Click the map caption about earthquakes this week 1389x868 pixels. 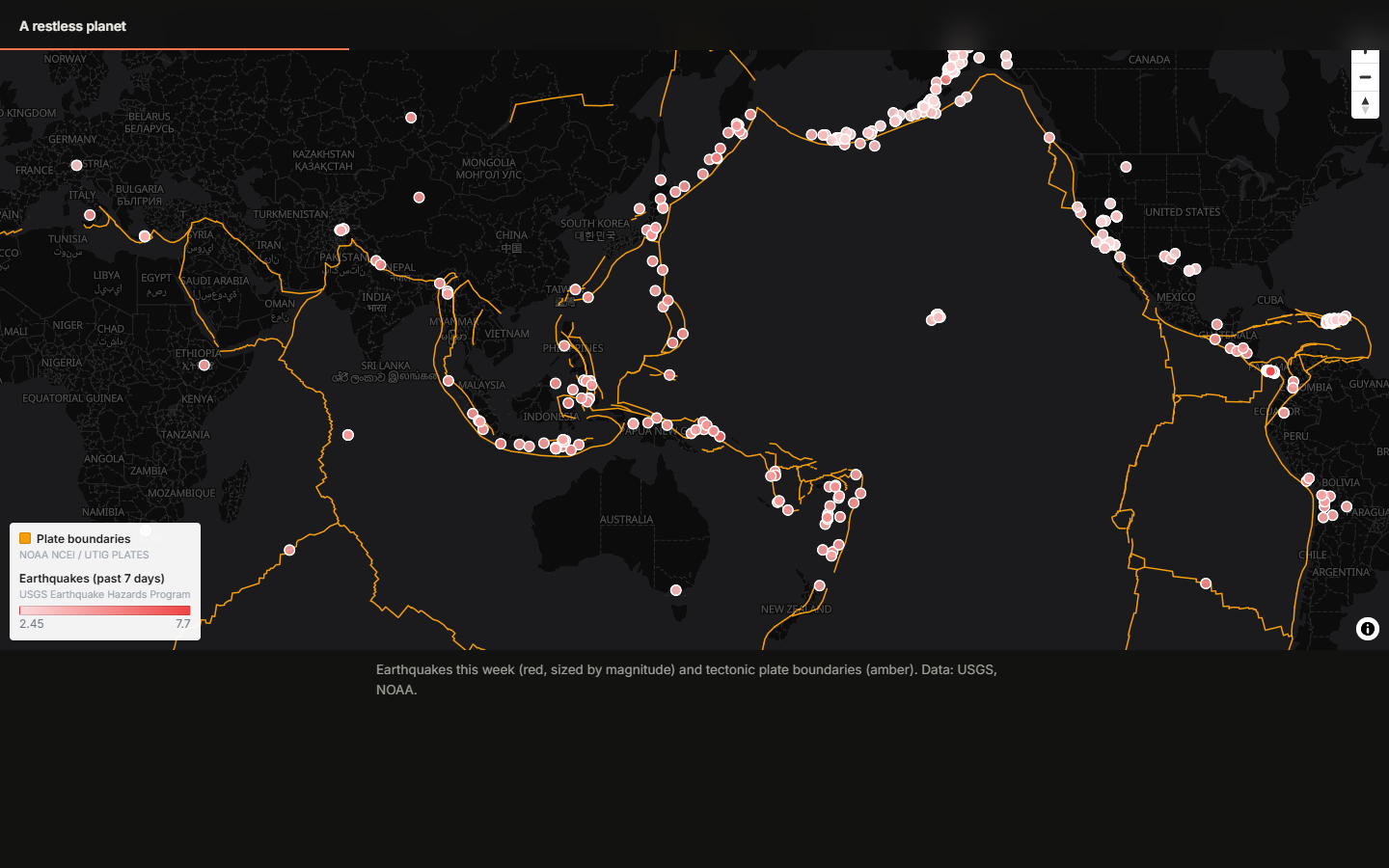pyautogui.click(x=687, y=679)
